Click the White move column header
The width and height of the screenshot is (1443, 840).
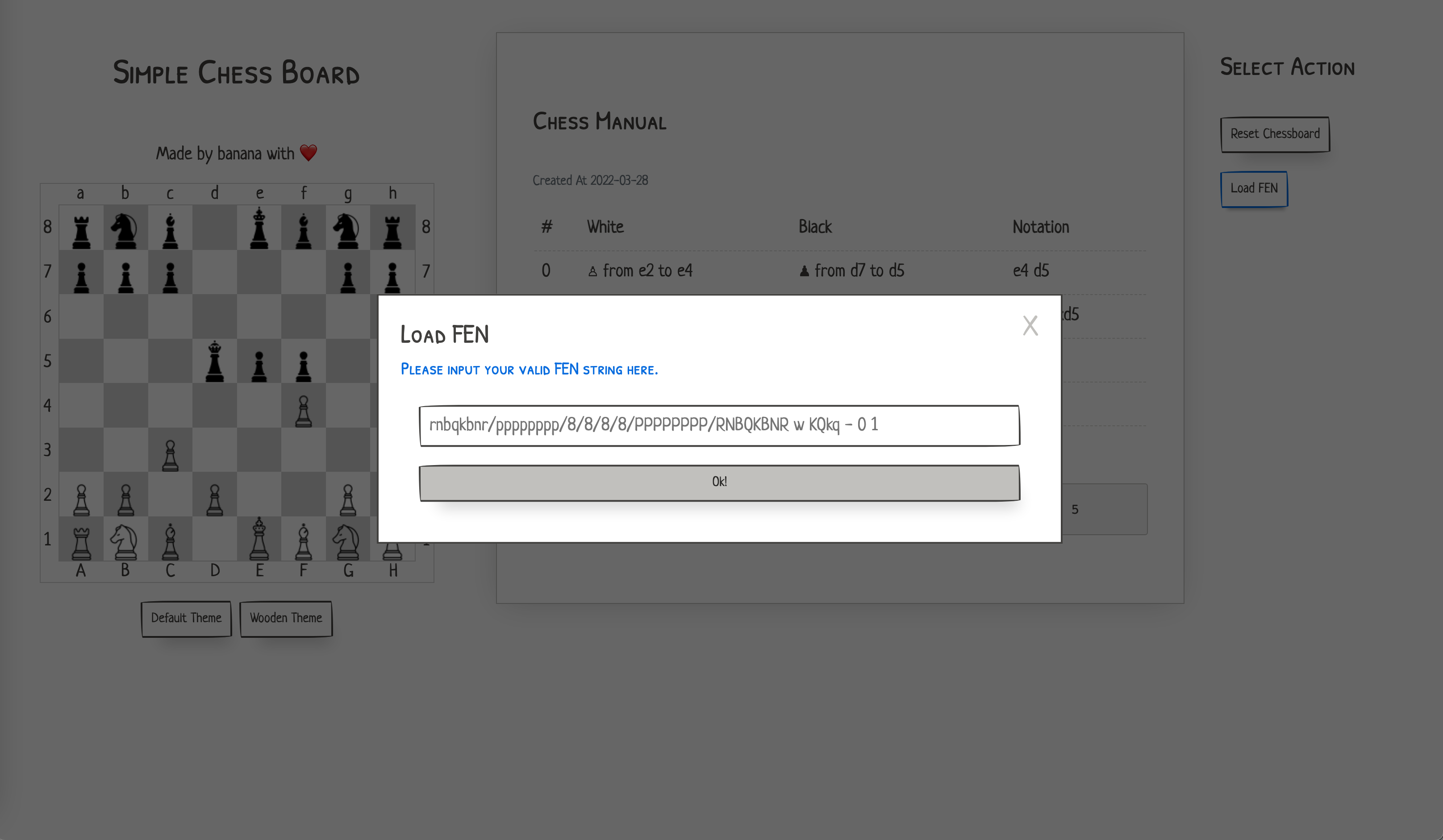(x=605, y=227)
